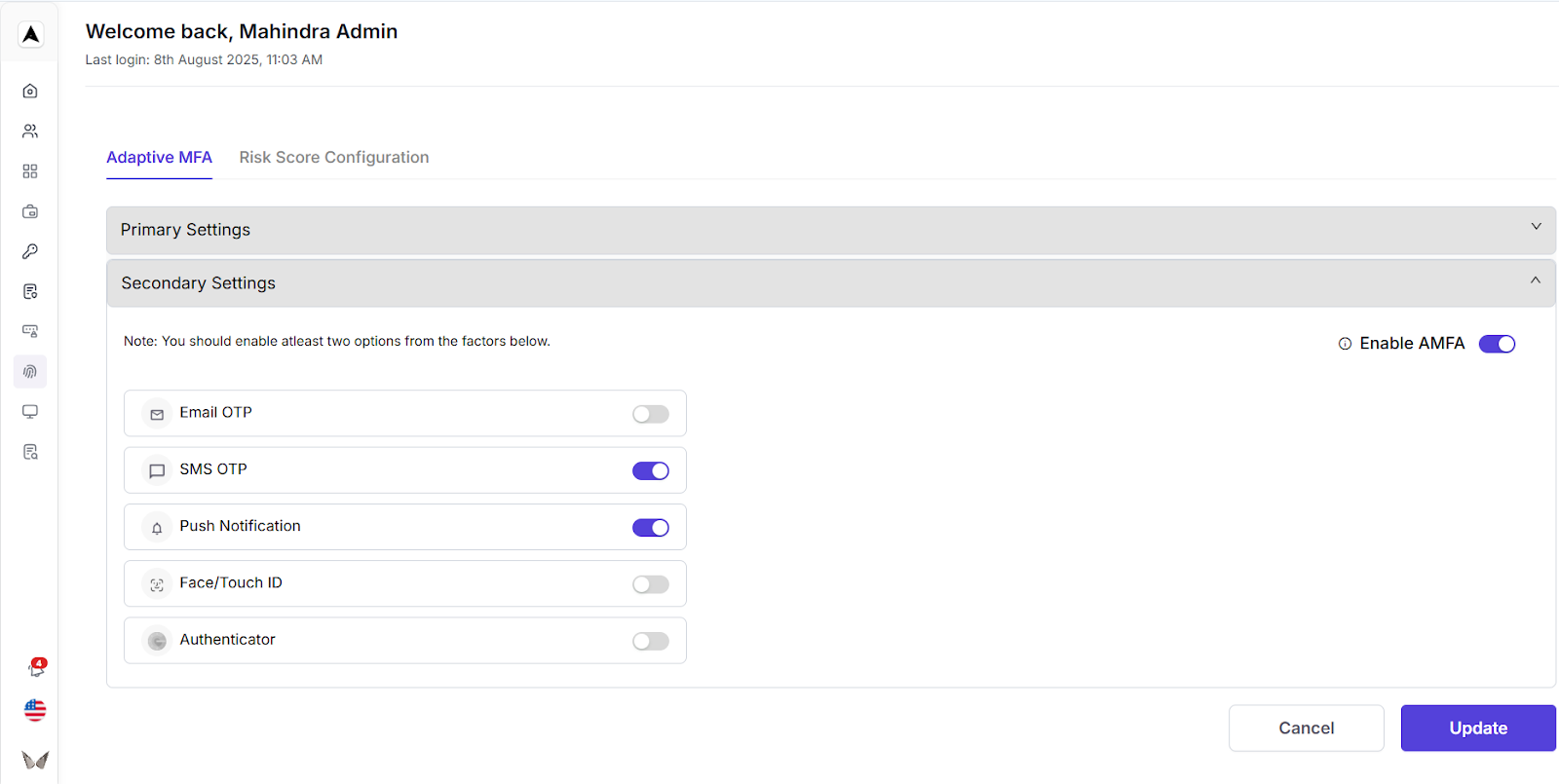Expand Primary Settings chevron
This screenshot has width=1559, height=784.
pyautogui.click(x=1536, y=227)
